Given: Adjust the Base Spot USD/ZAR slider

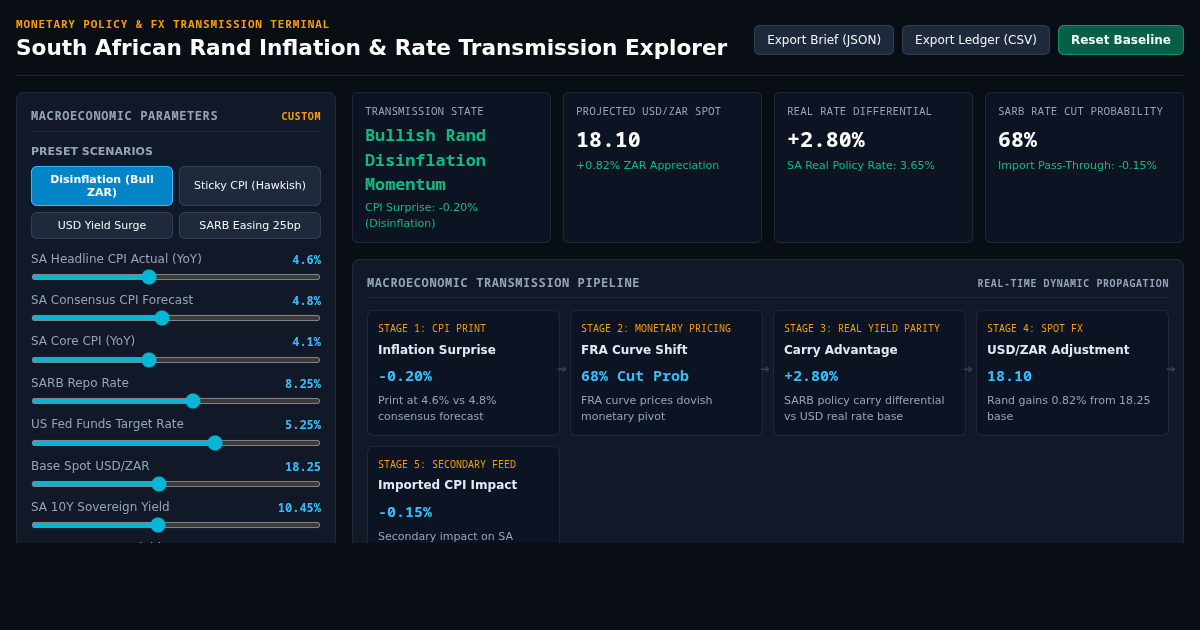Looking at the screenshot, I should point(176,484).
